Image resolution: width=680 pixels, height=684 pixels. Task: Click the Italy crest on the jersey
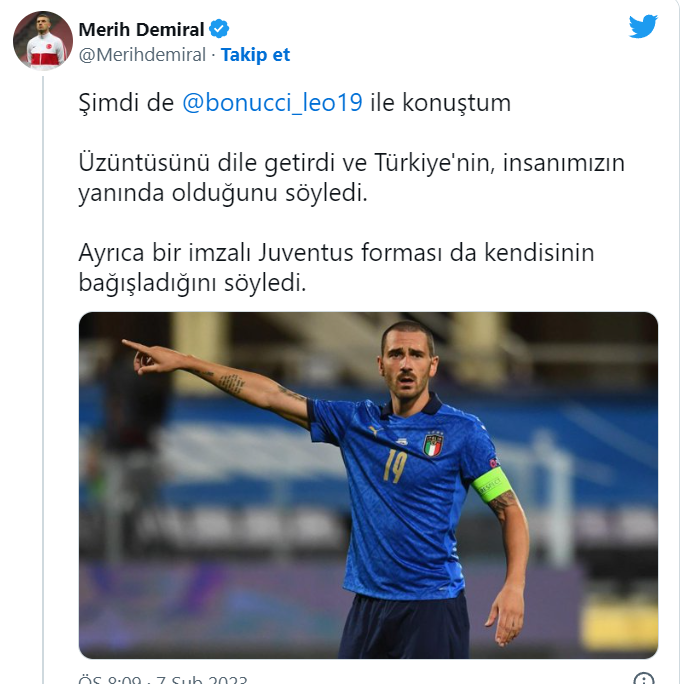pyautogui.click(x=433, y=445)
